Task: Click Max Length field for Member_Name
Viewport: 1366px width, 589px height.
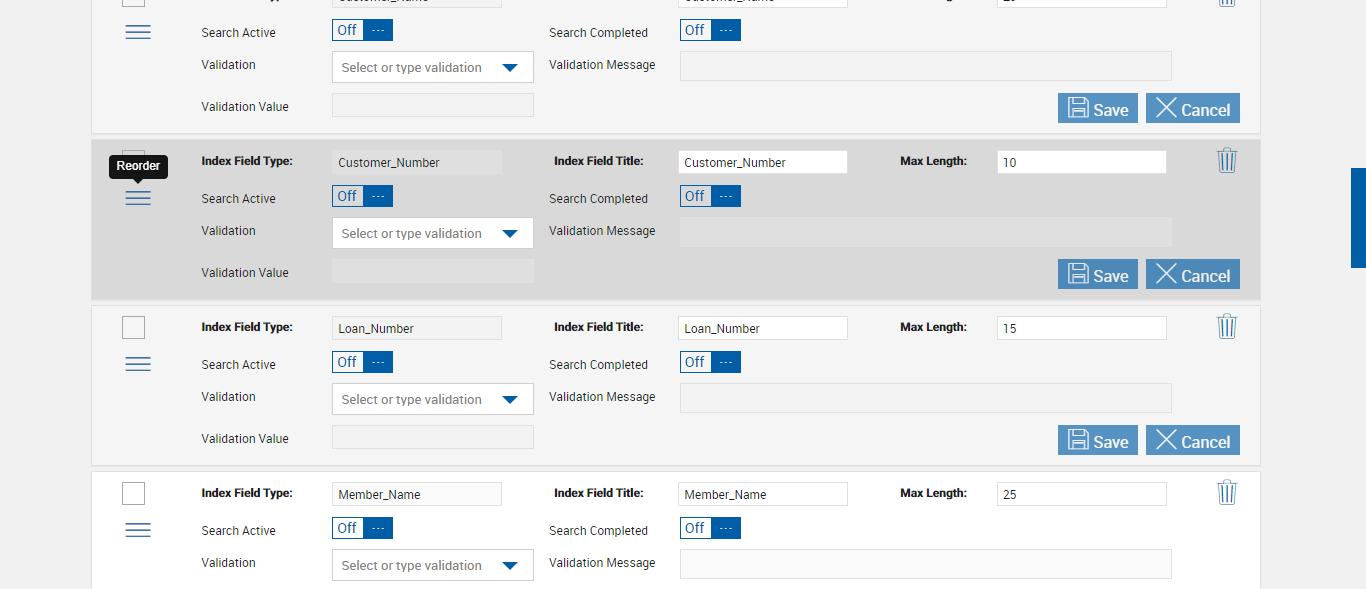Action: tap(1081, 494)
